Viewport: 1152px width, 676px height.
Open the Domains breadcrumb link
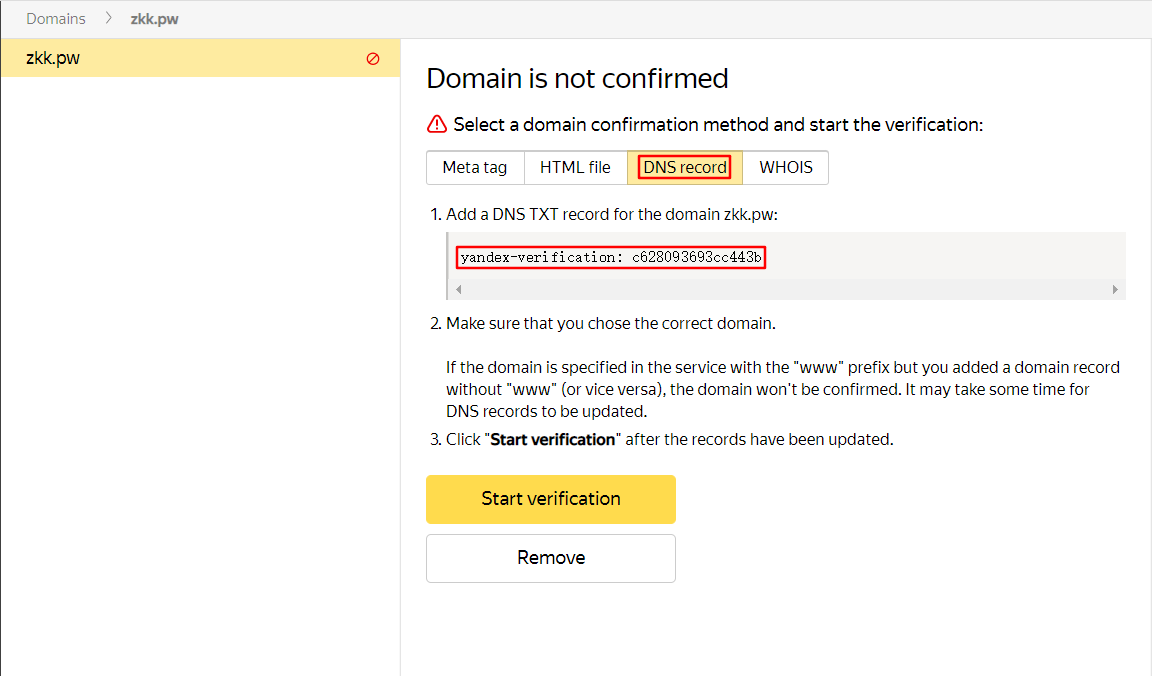(x=56, y=19)
